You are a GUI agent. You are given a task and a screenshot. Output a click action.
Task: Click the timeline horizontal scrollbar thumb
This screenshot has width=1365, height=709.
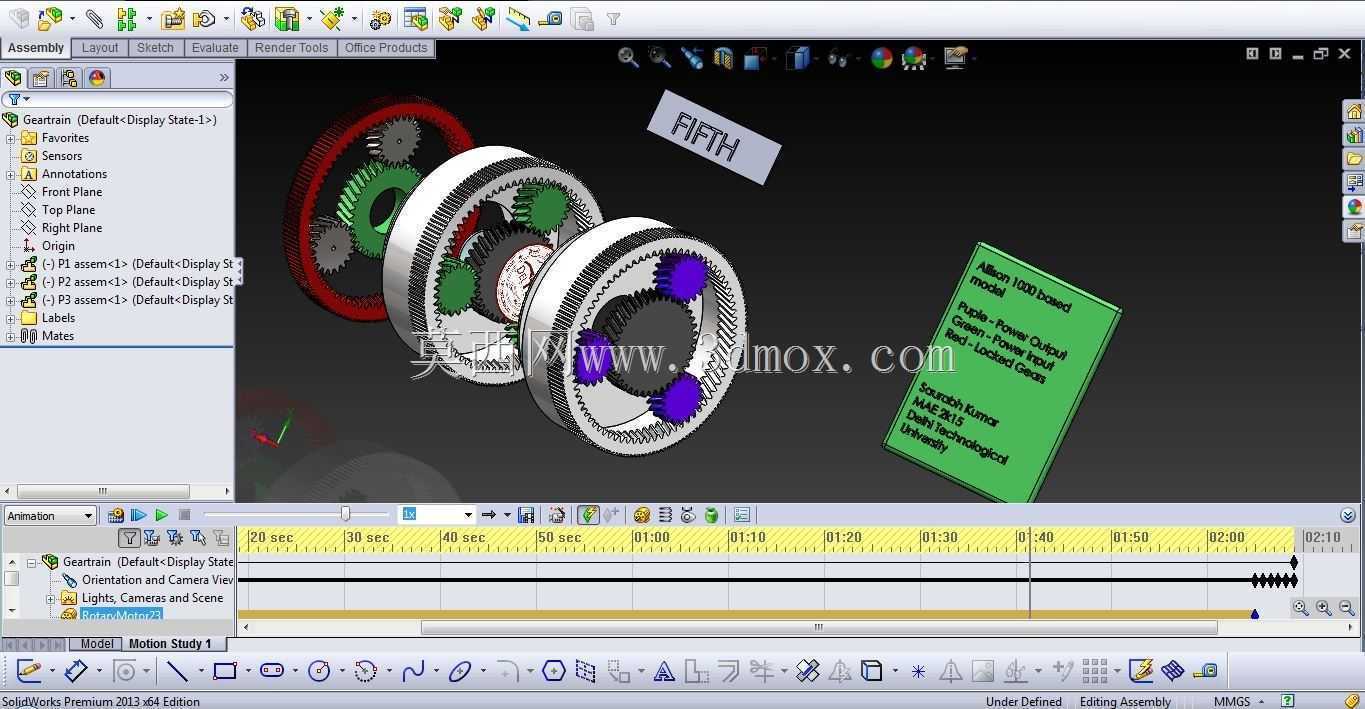click(x=819, y=628)
